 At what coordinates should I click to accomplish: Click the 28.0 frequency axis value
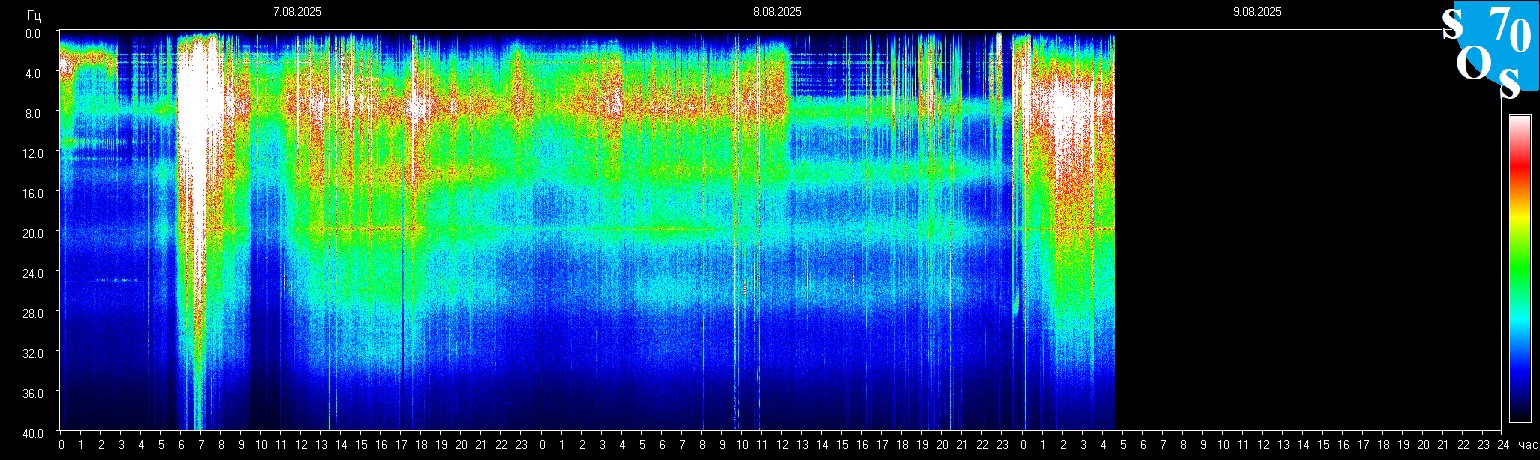pos(31,313)
